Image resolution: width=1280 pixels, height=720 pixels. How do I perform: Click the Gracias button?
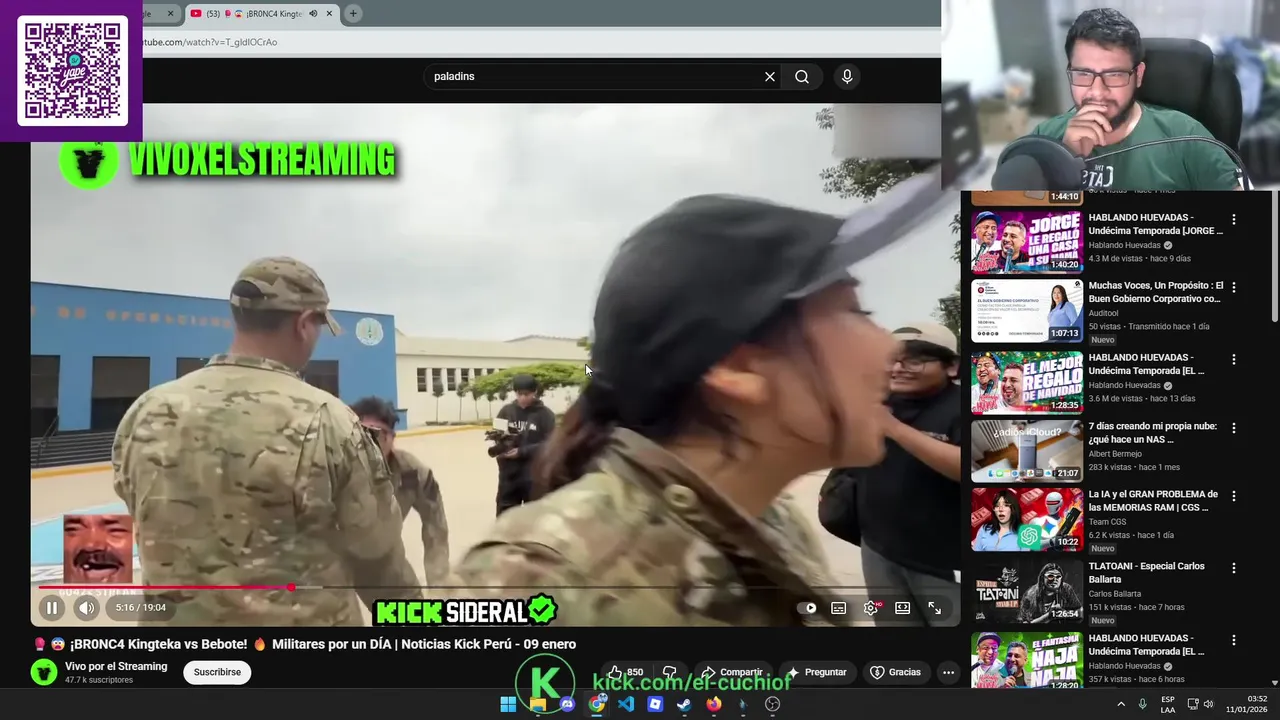(x=895, y=672)
